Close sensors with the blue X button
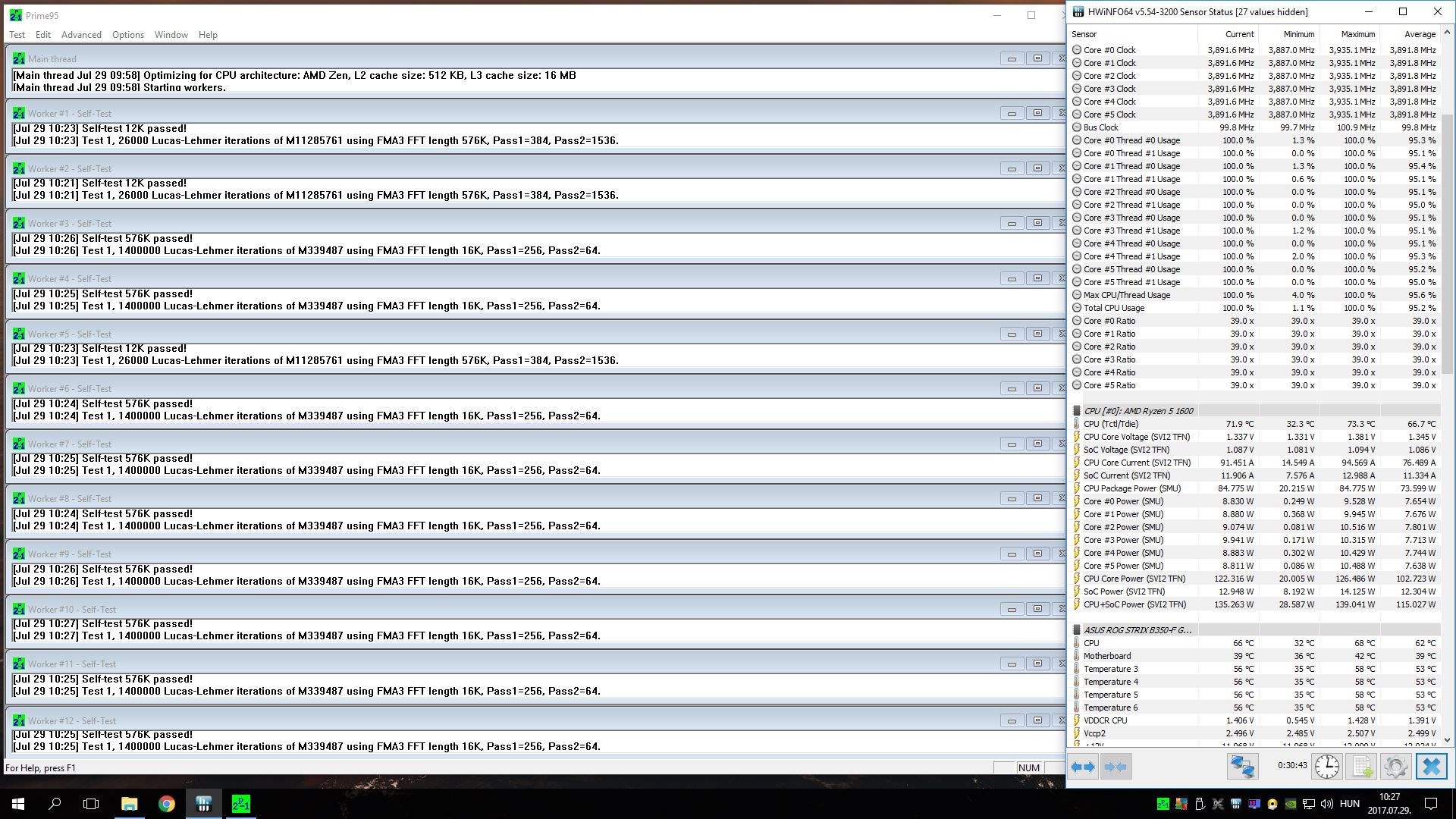The width and height of the screenshot is (1456, 819). [1431, 767]
